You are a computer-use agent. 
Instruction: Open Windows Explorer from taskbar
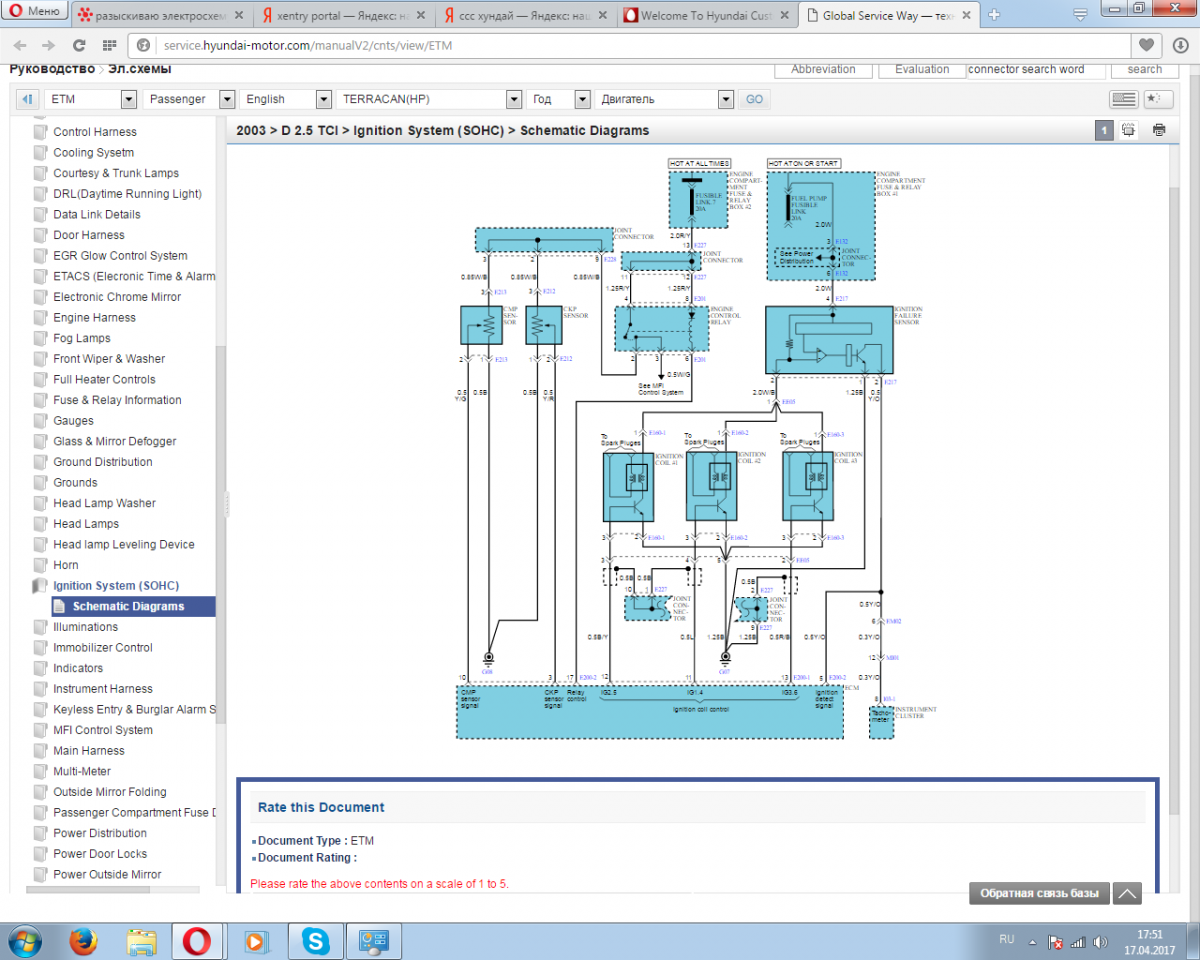141,941
